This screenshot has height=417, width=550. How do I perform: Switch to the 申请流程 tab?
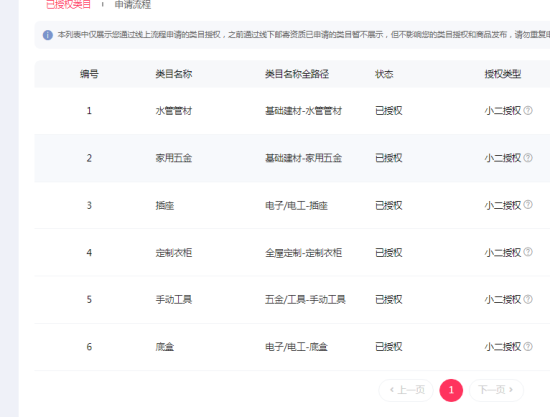133,5
